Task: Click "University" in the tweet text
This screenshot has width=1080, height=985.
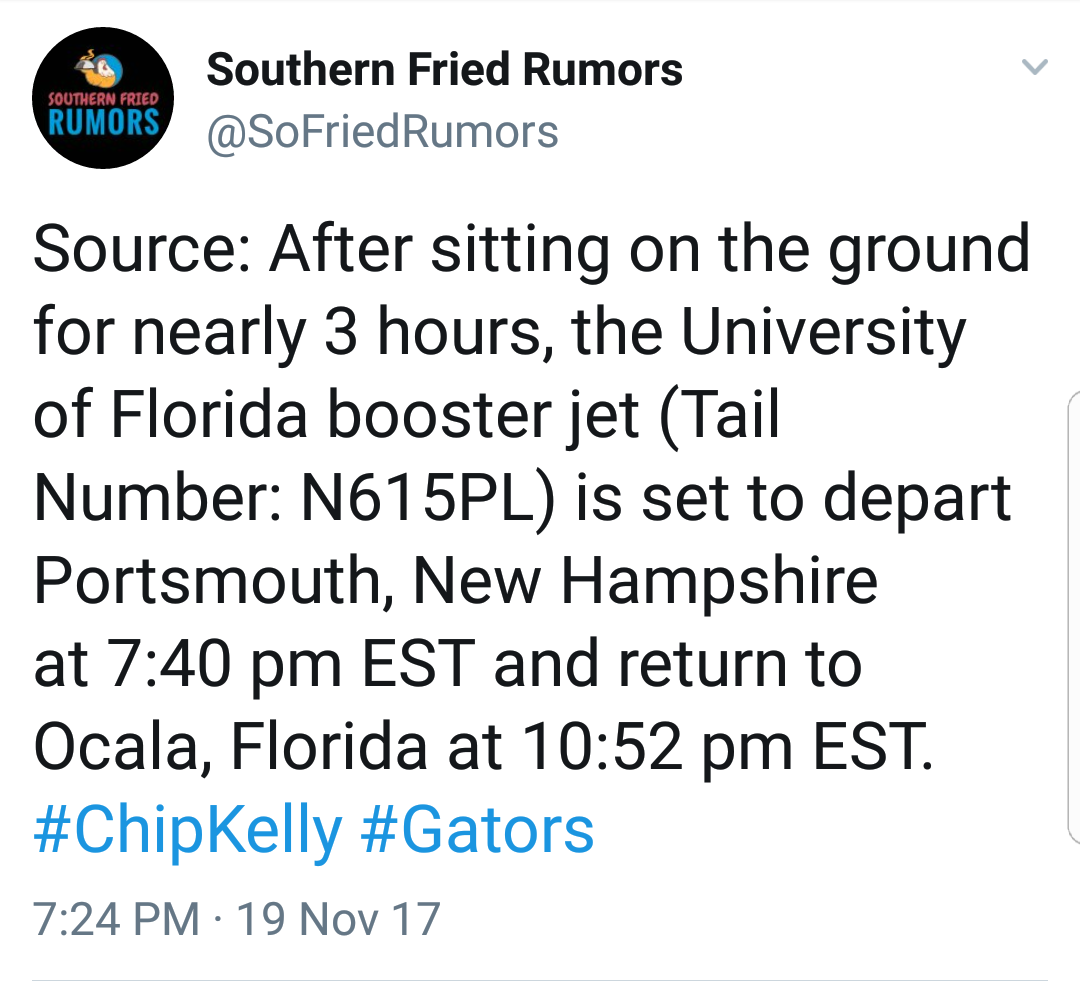Action: [823, 333]
